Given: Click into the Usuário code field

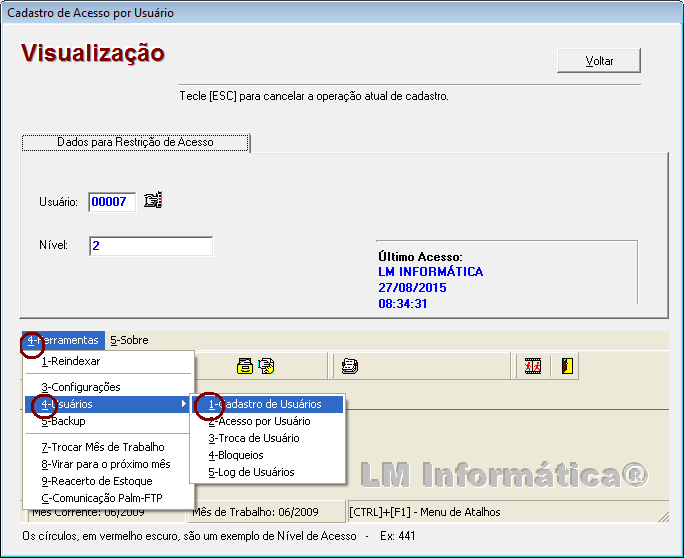Looking at the screenshot, I should click(x=111, y=202).
